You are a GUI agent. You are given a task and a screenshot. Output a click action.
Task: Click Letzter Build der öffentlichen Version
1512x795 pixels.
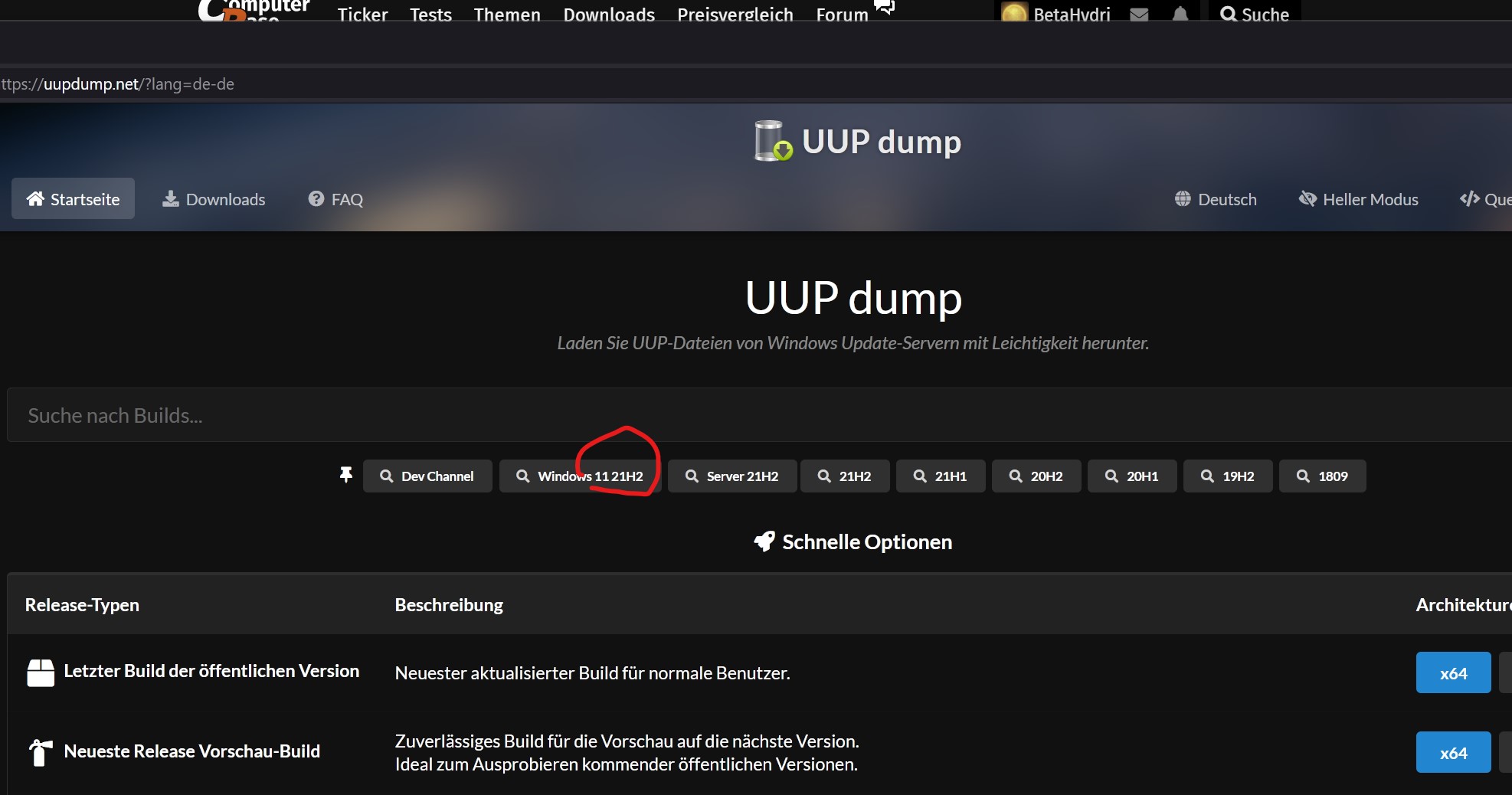click(x=211, y=671)
